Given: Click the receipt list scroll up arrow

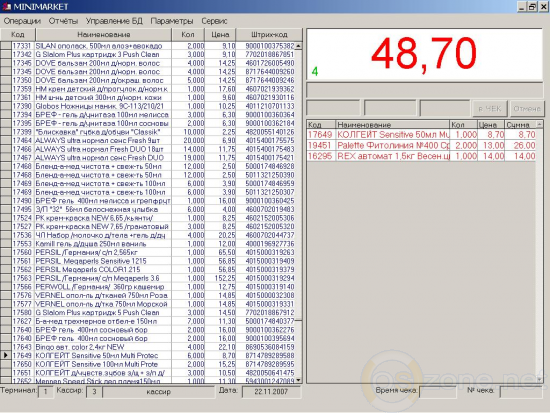Looking at the screenshot, I should click(539, 125).
